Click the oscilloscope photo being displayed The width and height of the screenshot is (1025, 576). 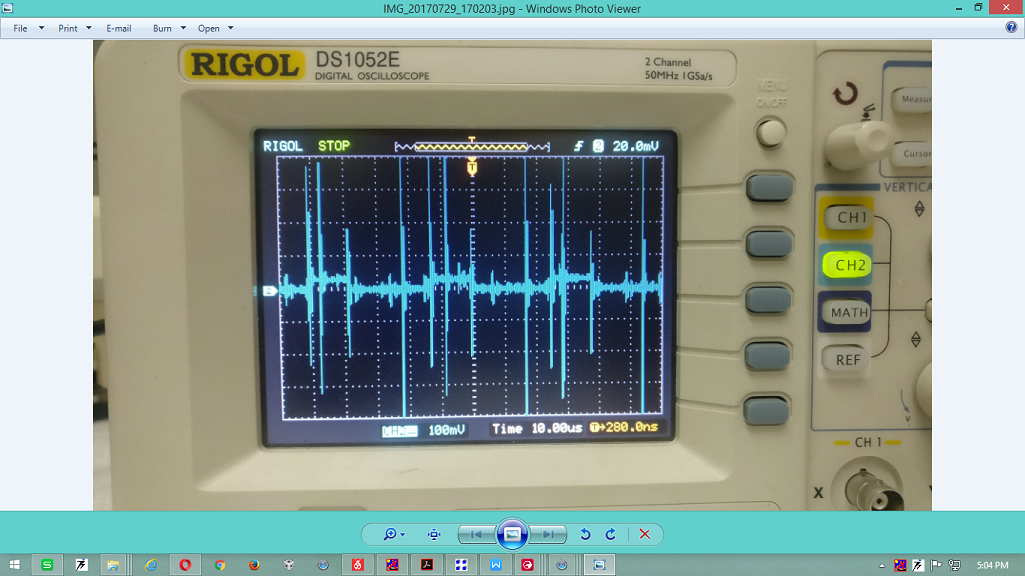coord(512,275)
